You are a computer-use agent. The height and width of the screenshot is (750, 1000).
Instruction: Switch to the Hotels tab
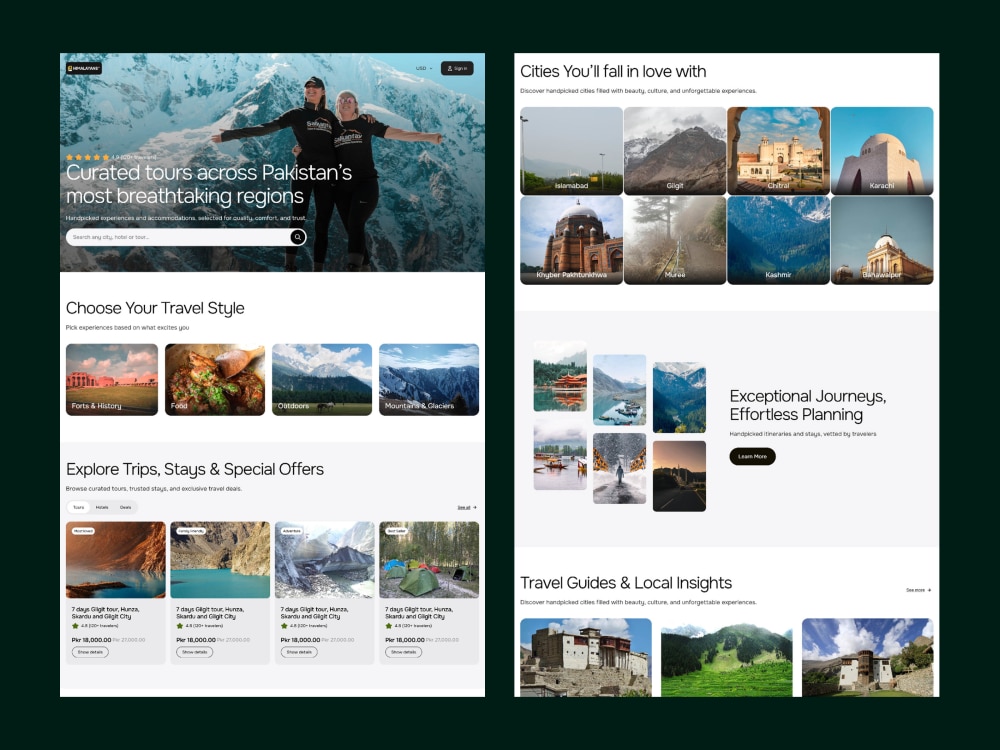102,508
